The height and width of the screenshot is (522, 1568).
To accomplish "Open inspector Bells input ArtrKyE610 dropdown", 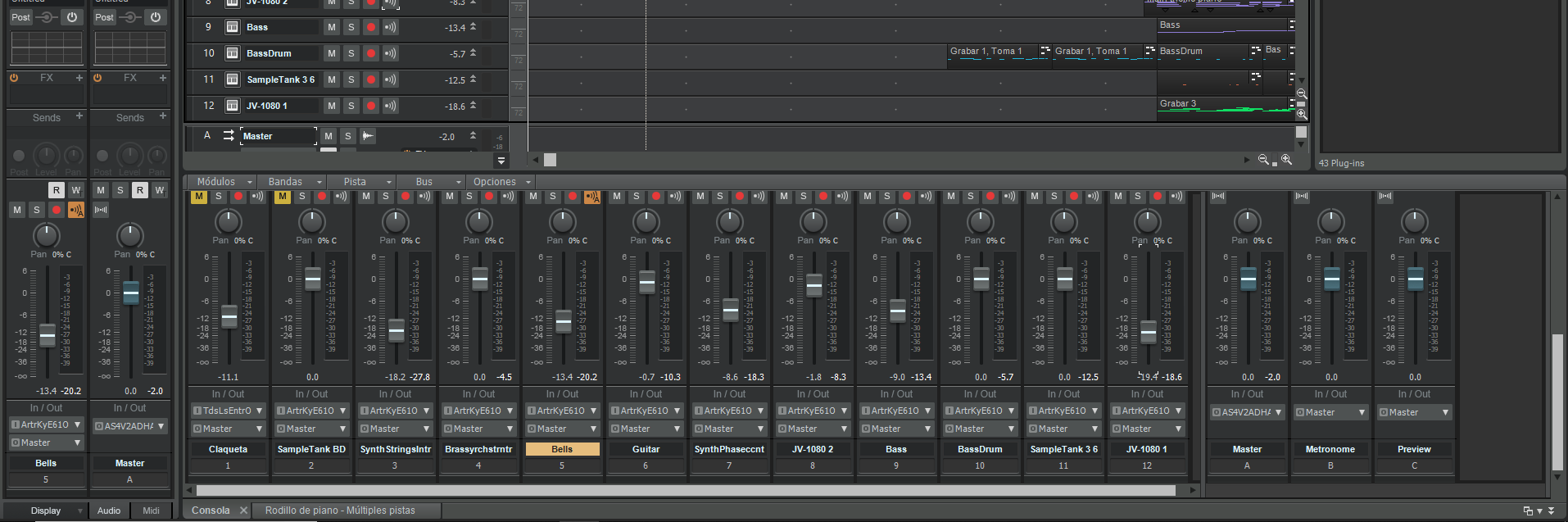I will click(46, 424).
